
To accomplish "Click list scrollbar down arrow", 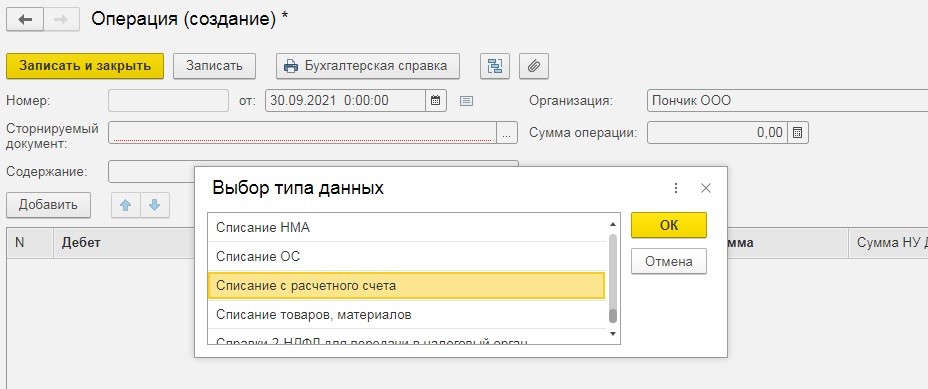I will pyautogui.click(x=613, y=335).
